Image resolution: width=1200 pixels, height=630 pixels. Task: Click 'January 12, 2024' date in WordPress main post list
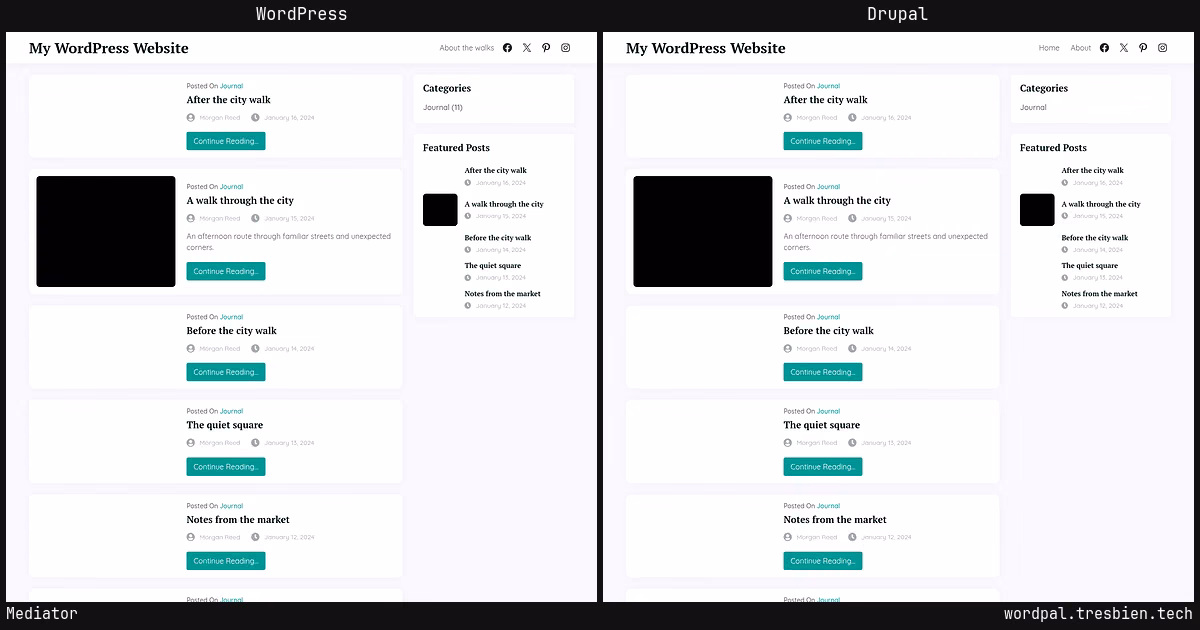pyautogui.click(x=289, y=538)
